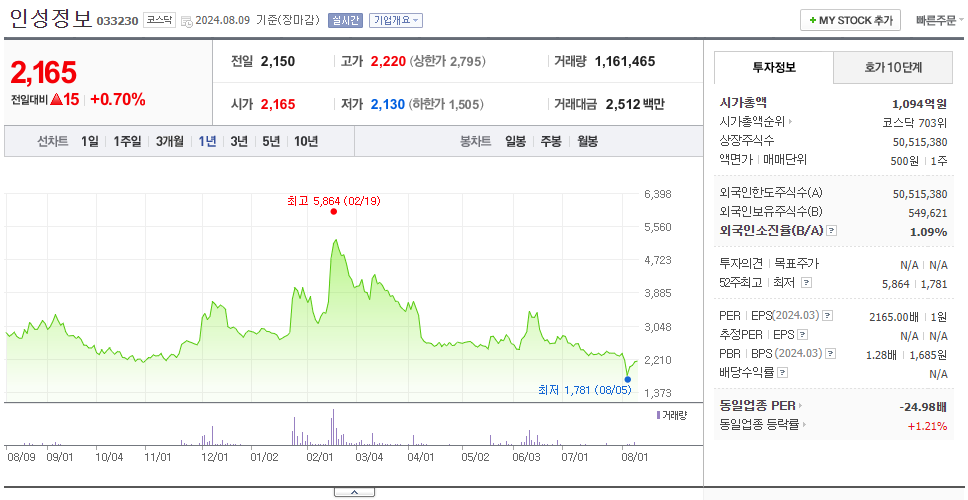The height and width of the screenshot is (500, 968).
Task: Click the 실시간 button
Action: [x=346, y=20]
